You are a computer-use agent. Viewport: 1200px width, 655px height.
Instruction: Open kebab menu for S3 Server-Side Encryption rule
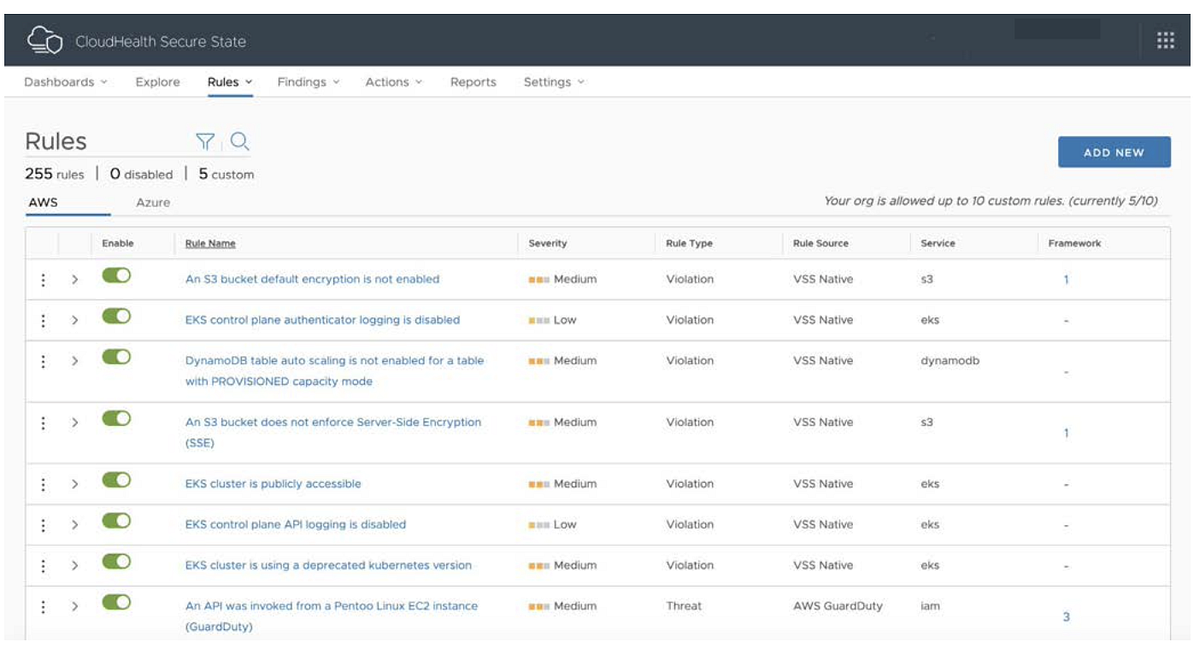[43, 423]
